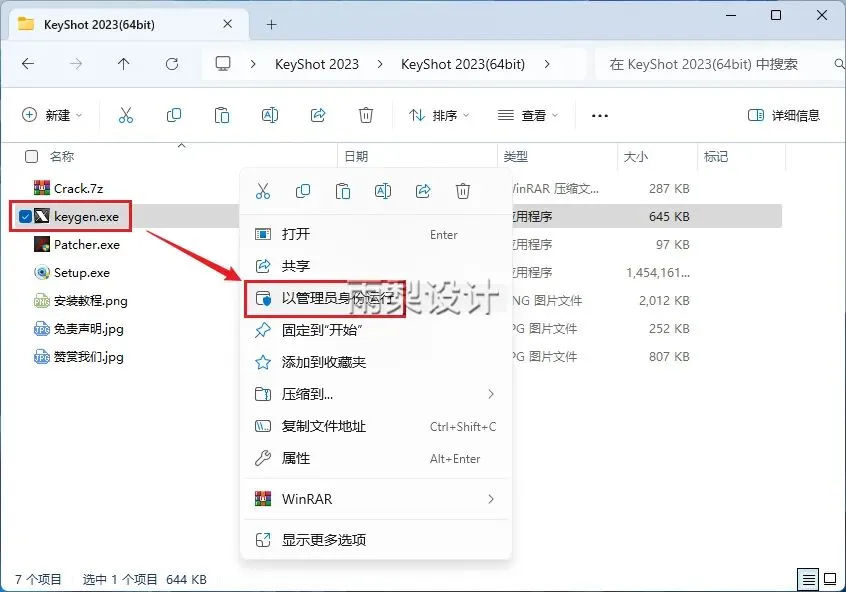Select 共享 in the context menu
This screenshot has height=592, width=846.
point(376,266)
